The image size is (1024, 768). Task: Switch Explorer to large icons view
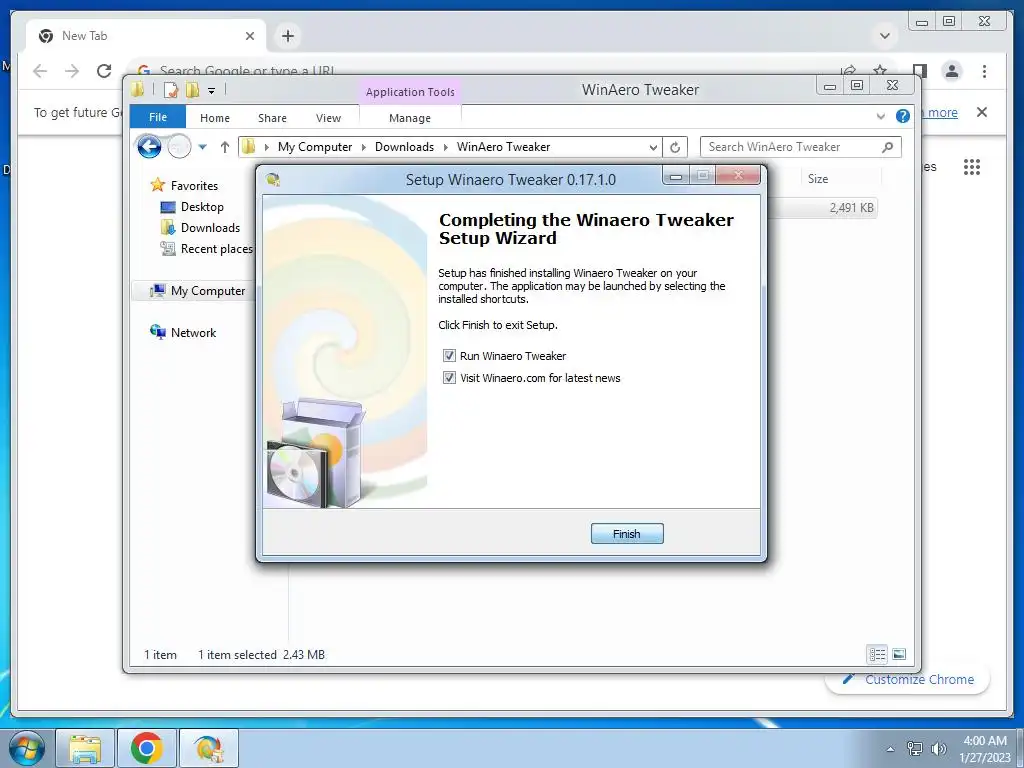click(x=899, y=654)
